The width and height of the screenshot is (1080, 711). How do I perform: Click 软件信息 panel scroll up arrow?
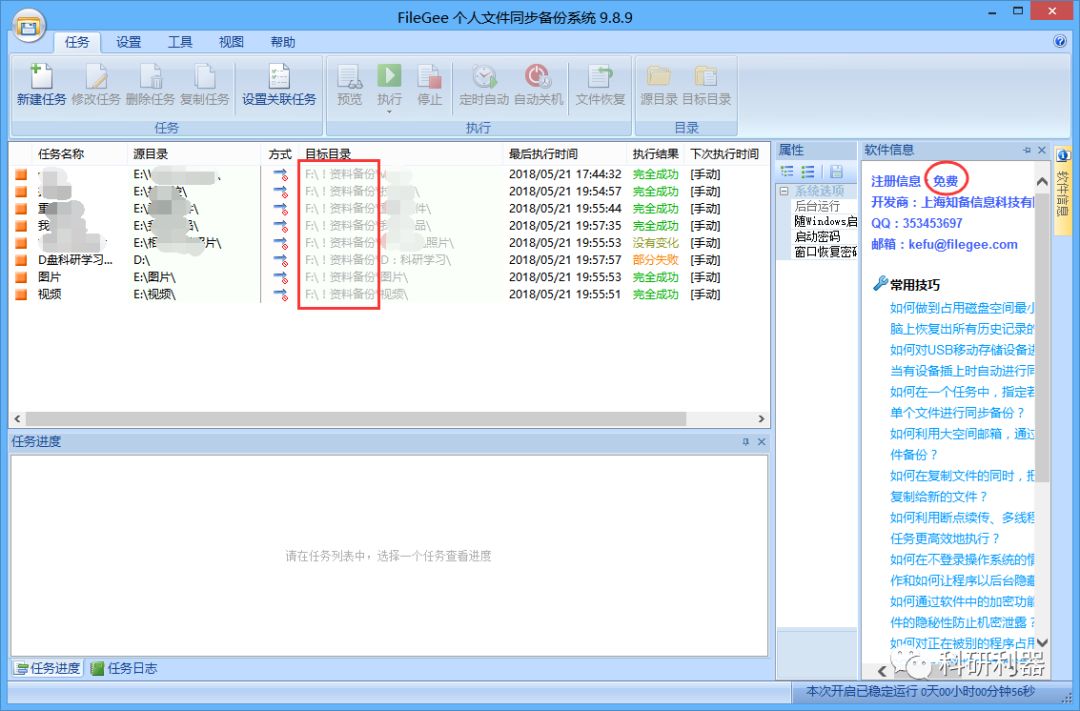pos(1042,181)
